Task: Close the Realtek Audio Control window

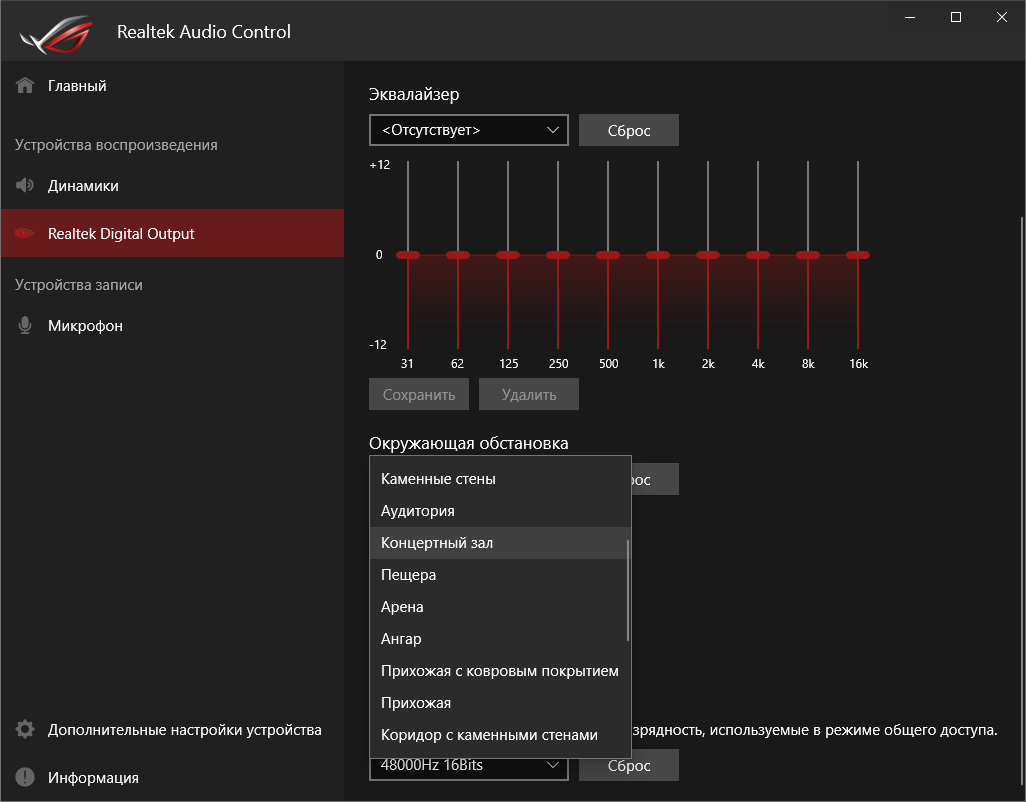Action: pos(1002,18)
